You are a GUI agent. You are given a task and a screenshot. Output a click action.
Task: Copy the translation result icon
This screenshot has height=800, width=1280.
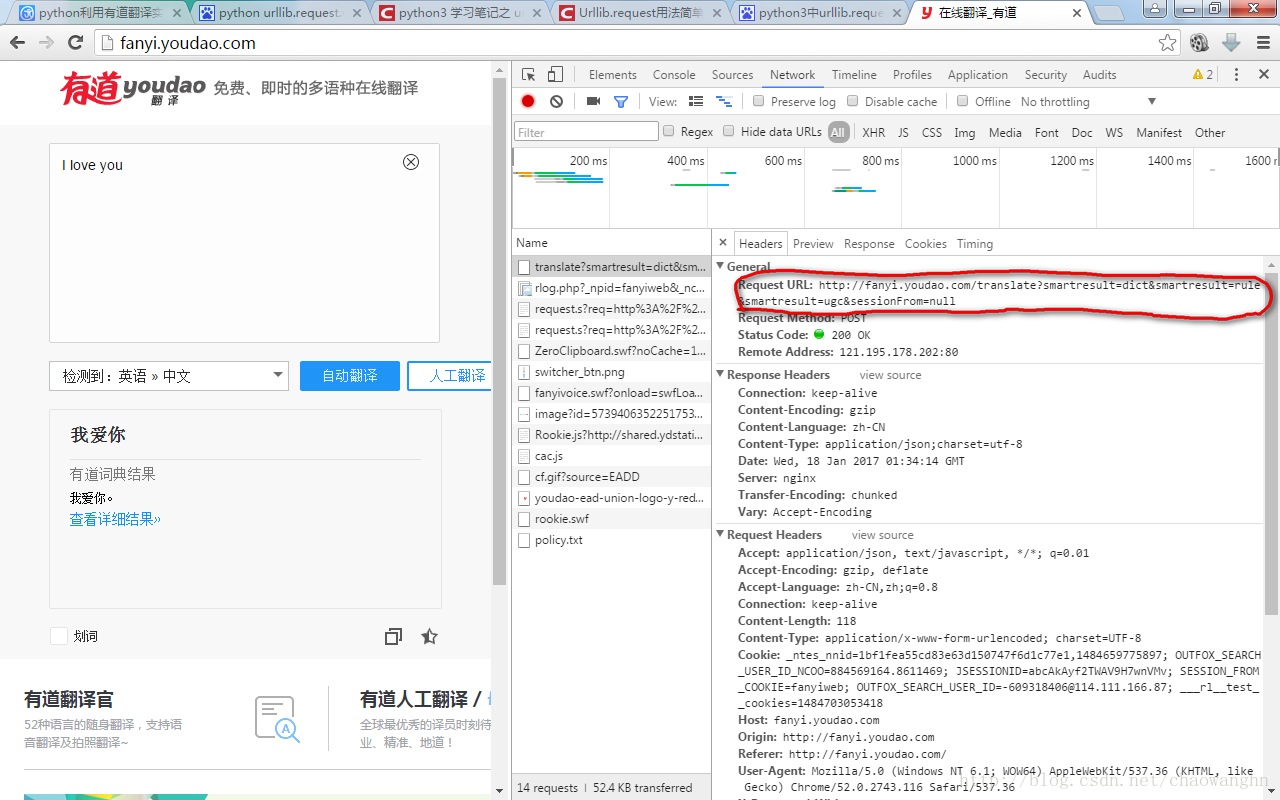tap(393, 637)
